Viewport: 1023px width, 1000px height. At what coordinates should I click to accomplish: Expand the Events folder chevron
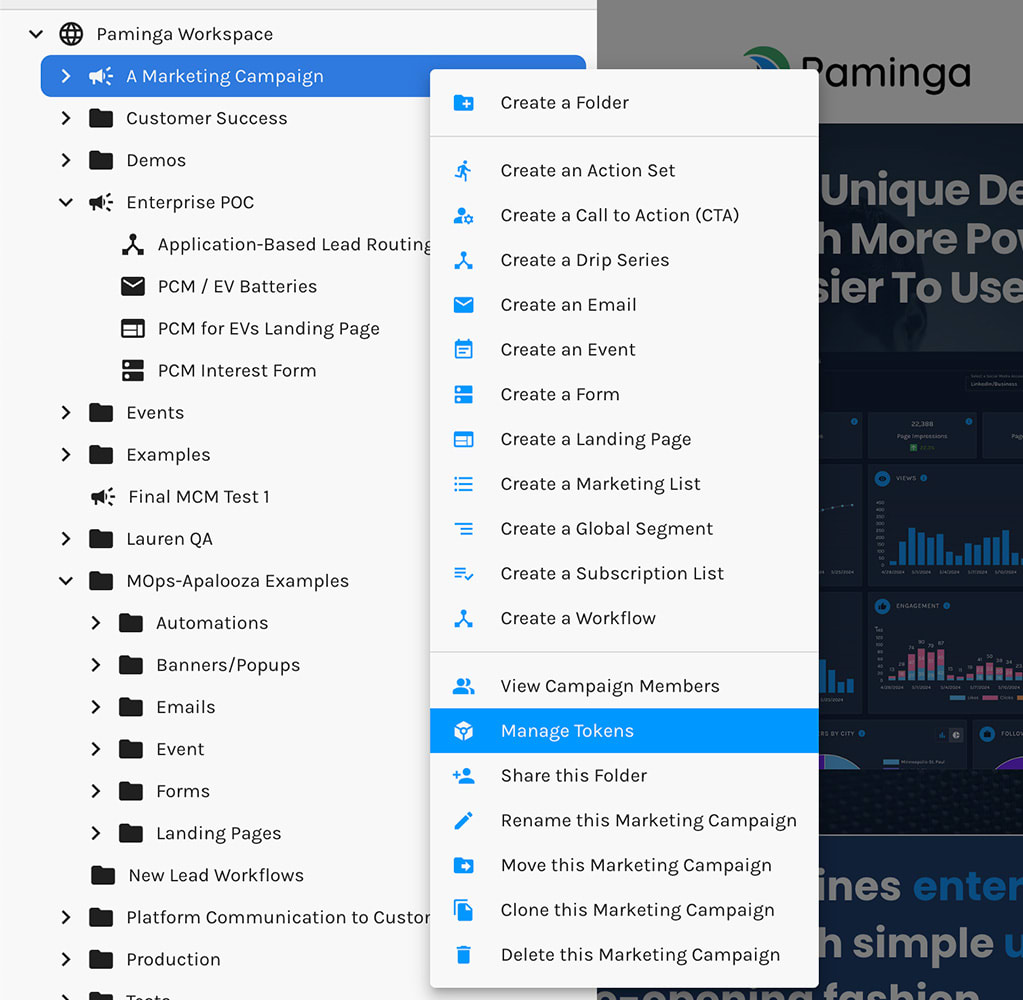(65, 413)
